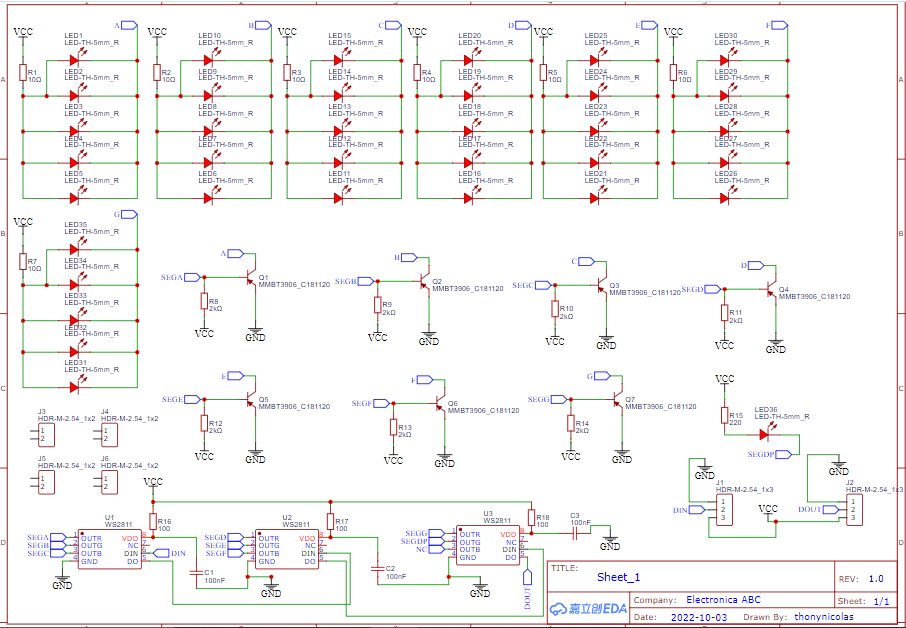Select the LED1 diode symbol
This screenshot has height=628, width=906.
coord(76,59)
